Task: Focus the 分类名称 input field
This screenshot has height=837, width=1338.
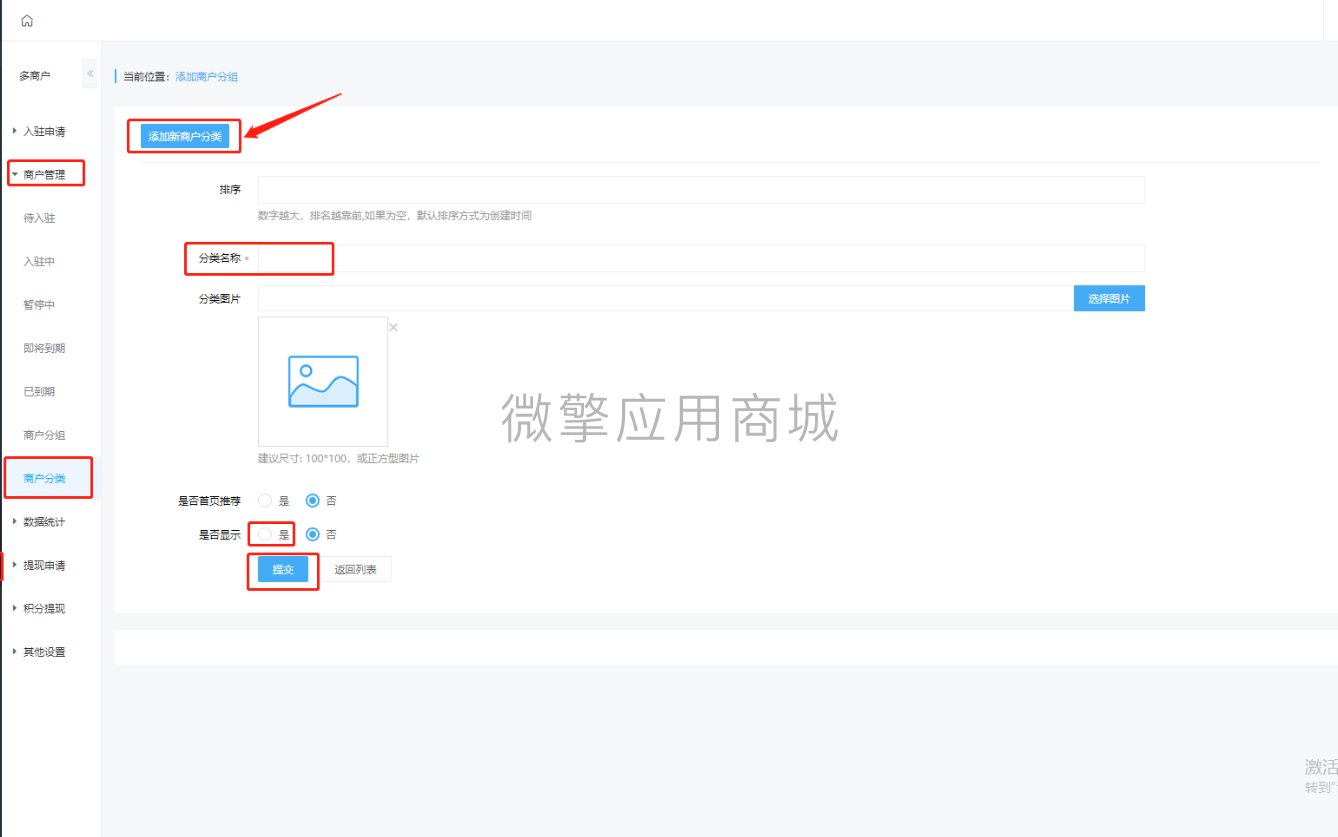Action: click(x=701, y=258)
